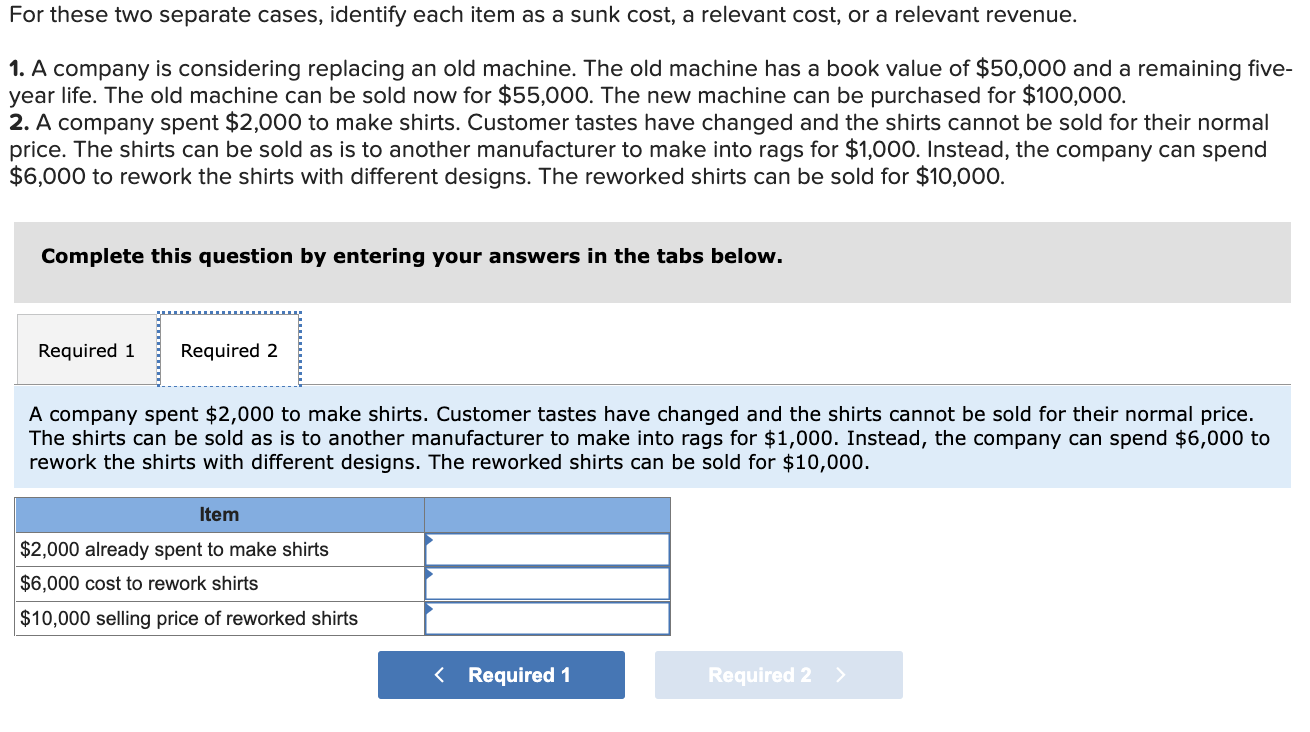Click the Required 1 navigation button
The height and width of the screenshot is (732, 1310).
pos(501,674)
